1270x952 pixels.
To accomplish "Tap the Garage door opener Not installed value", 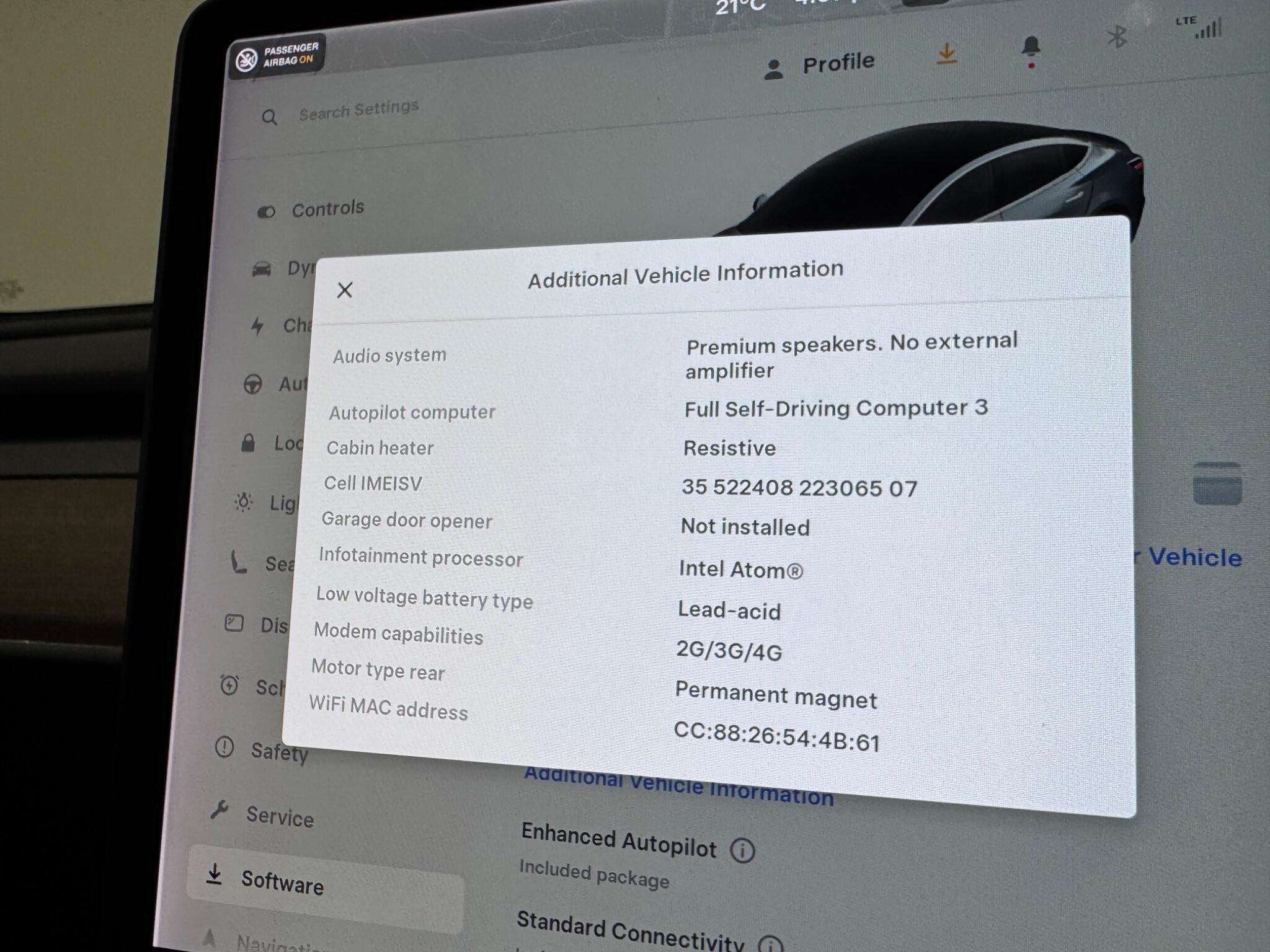I will pos(745,527).
